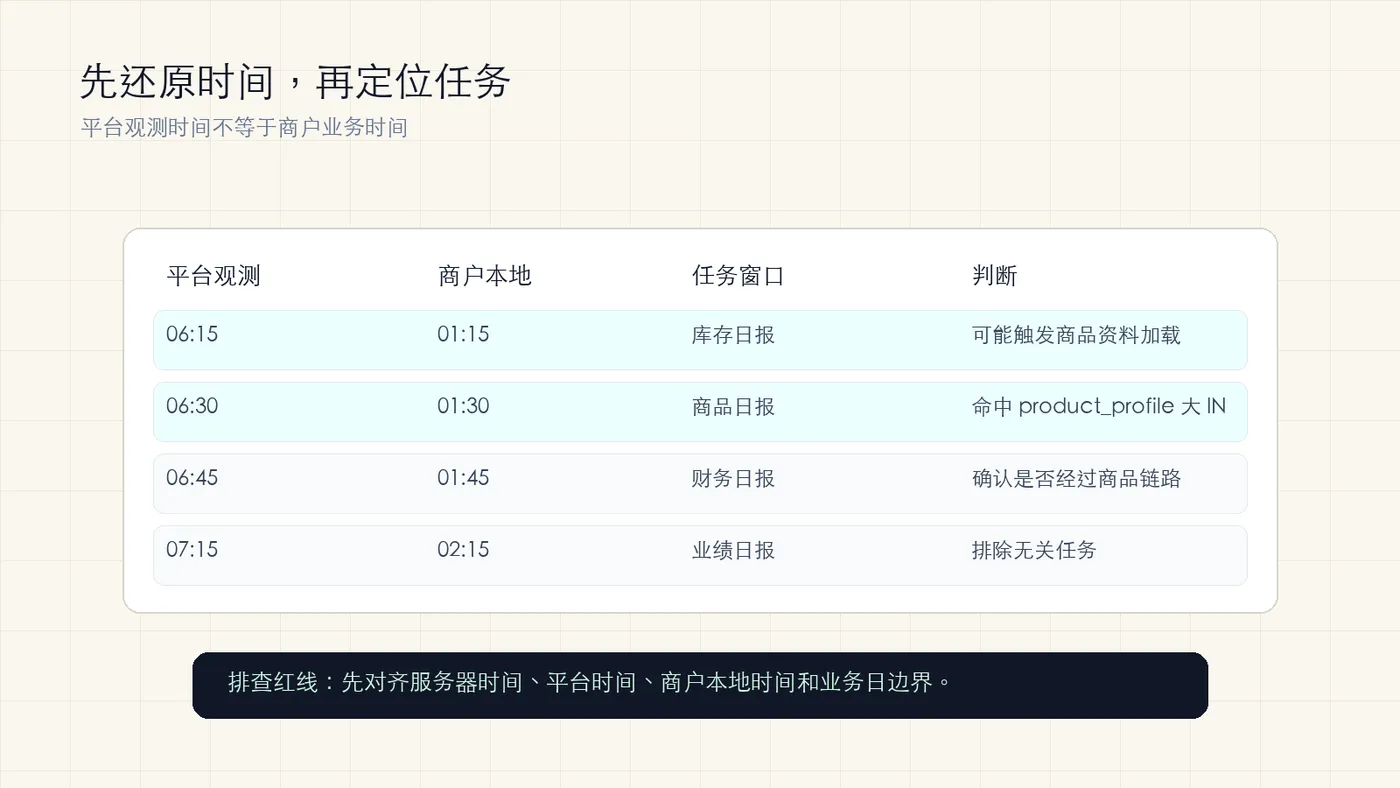Click the 业绩日报 task cell

(733, 551)
